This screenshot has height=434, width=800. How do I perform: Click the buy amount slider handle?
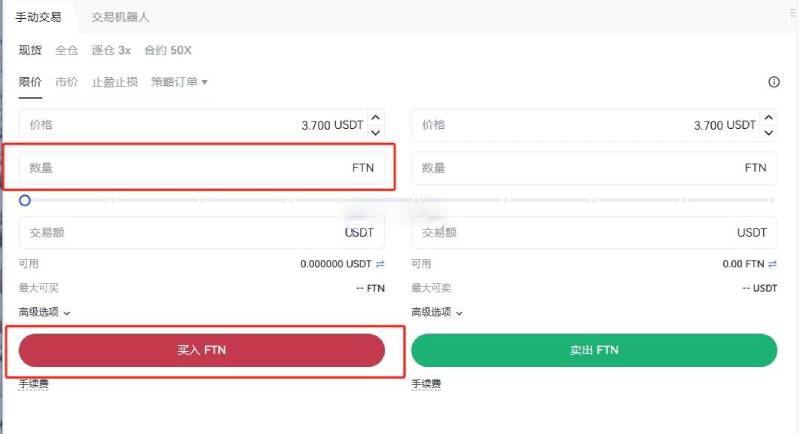(x=25, y=200)
